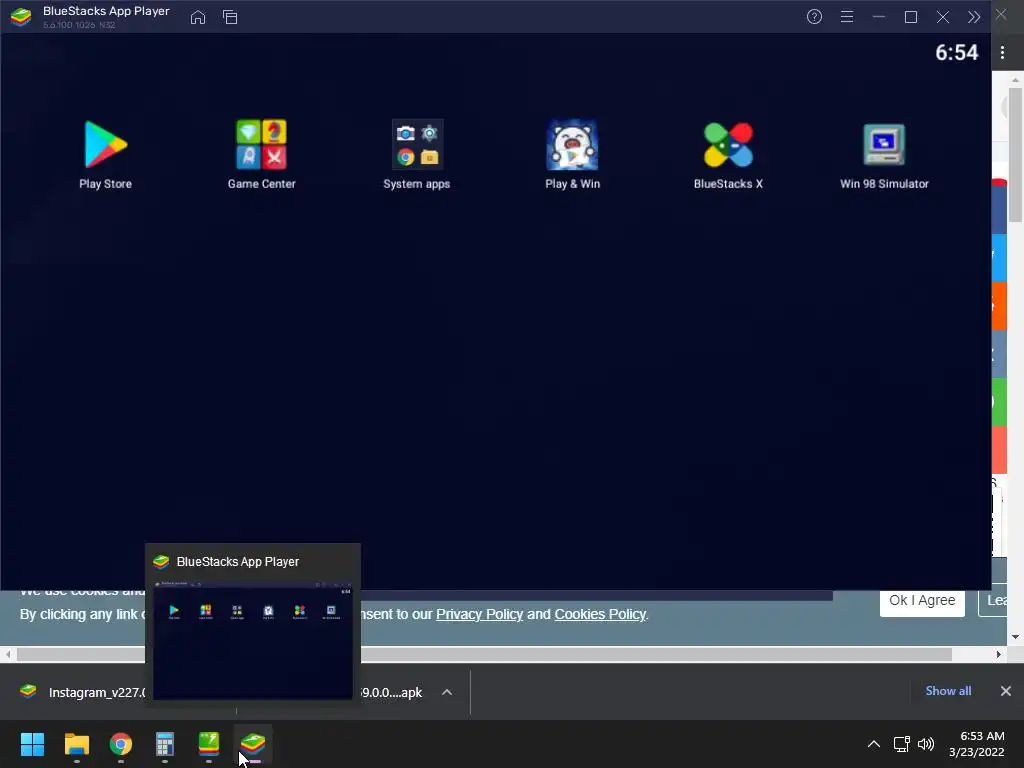Open BlueStacks help question mark icon
The height and width of the screenshot is (768, 1024).
(814, 16)
